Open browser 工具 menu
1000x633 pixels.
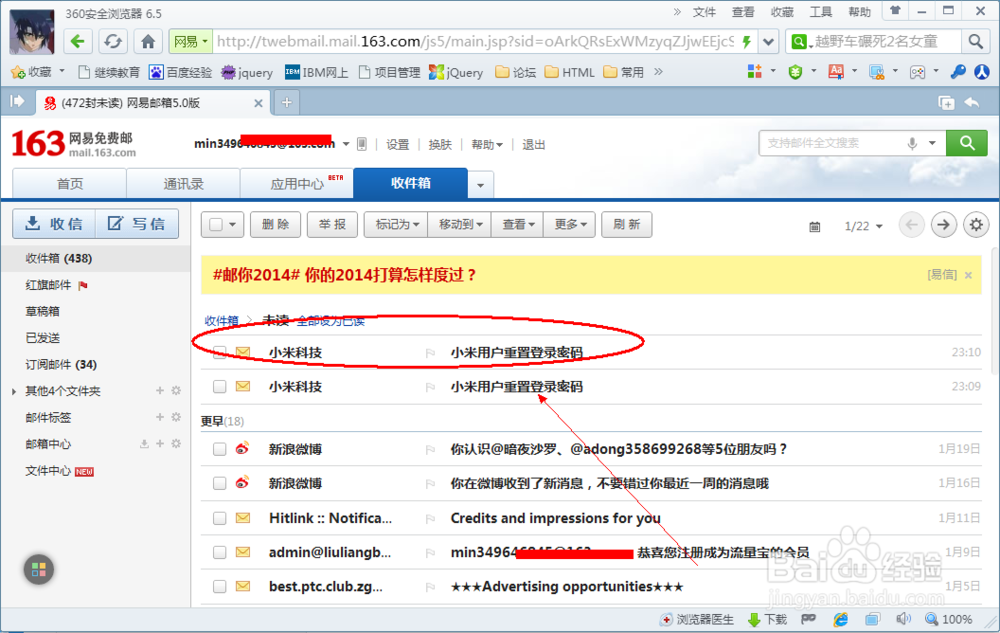pos(821,12)
